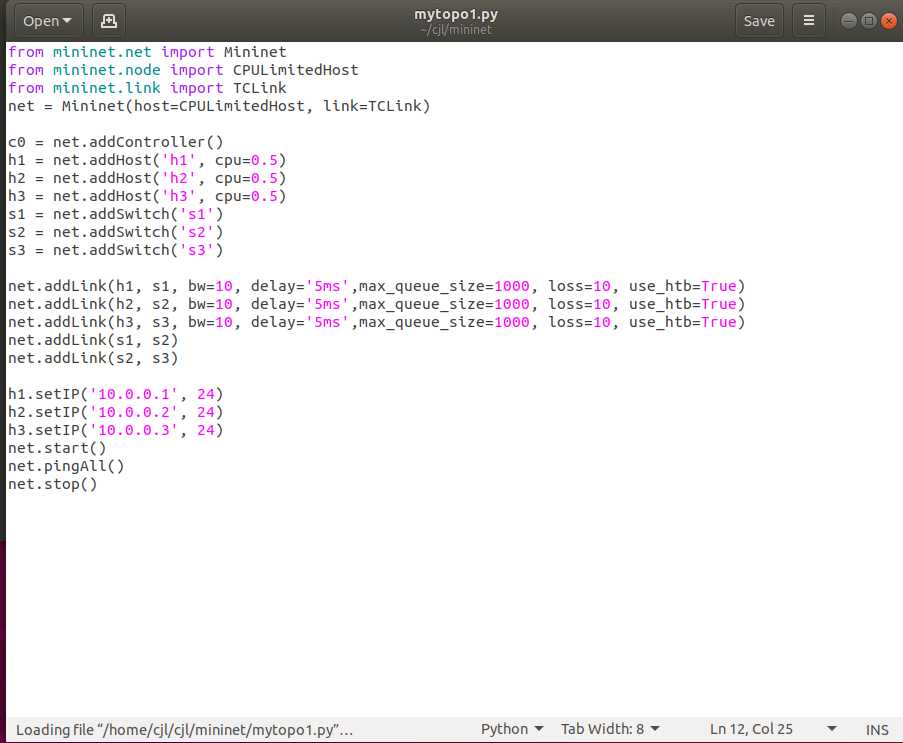Save the file with the Save button
Screen dimensions: 903x743
(x=759, y=21)
